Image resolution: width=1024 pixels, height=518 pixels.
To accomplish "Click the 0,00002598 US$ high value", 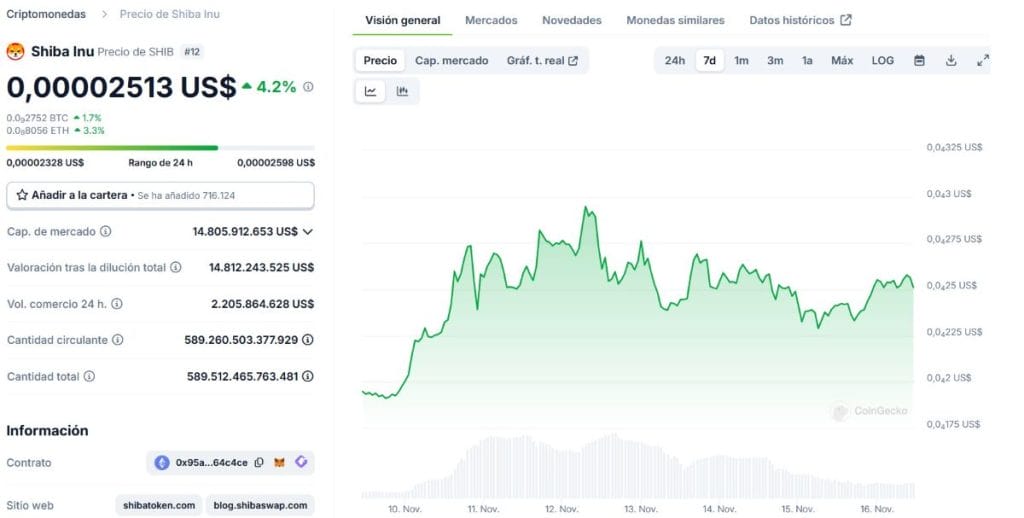I will (276, 163).
